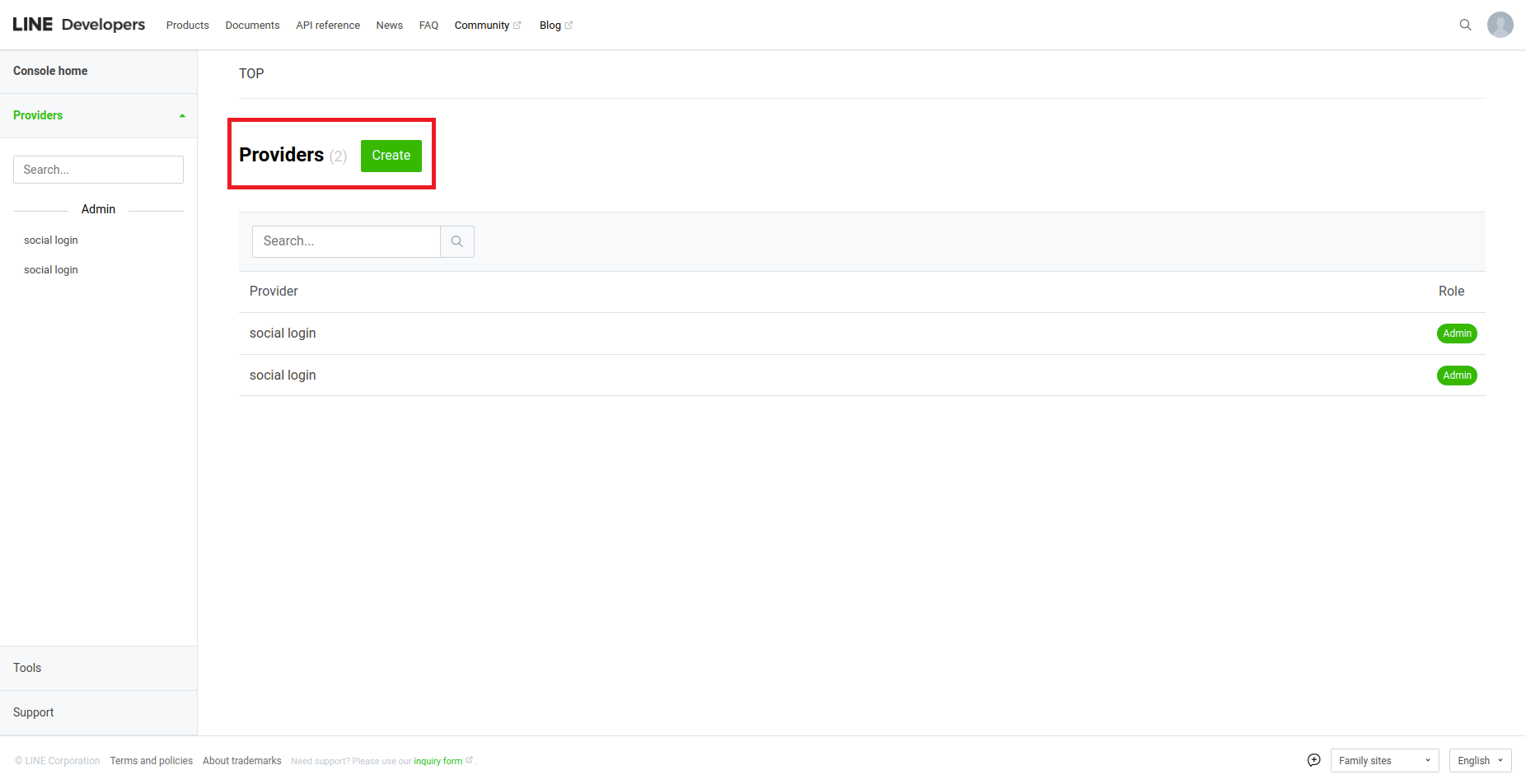Click the TOP breadcrumb

click(x=251, y=73)
